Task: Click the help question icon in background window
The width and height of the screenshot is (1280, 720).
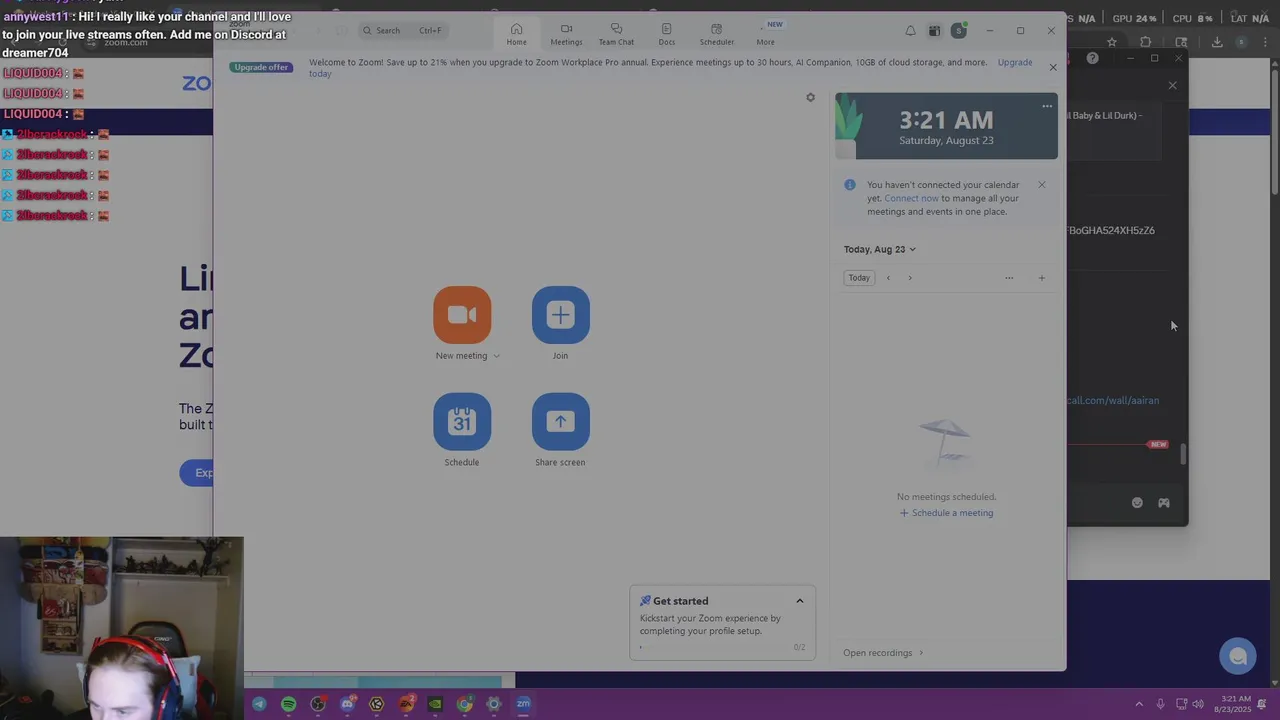Action: tap(1092, 58)
